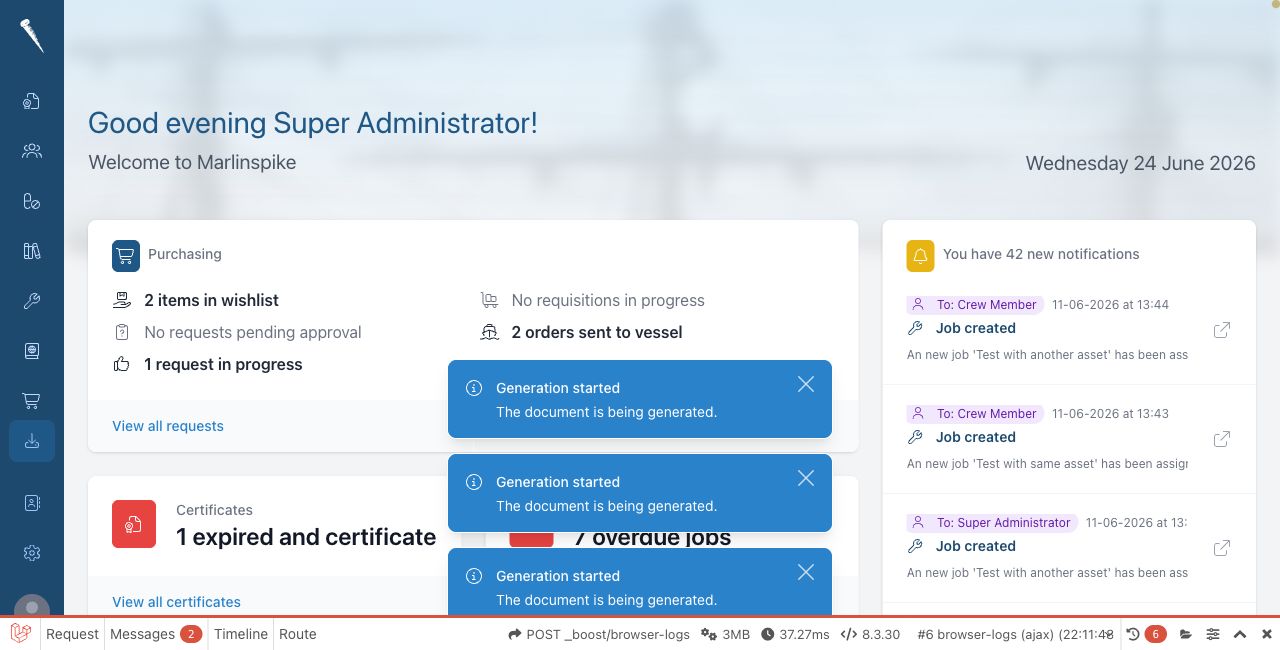The image size is (1280, 650).
Task: Follow the View all requests link
Action: (x=168, y=426)
